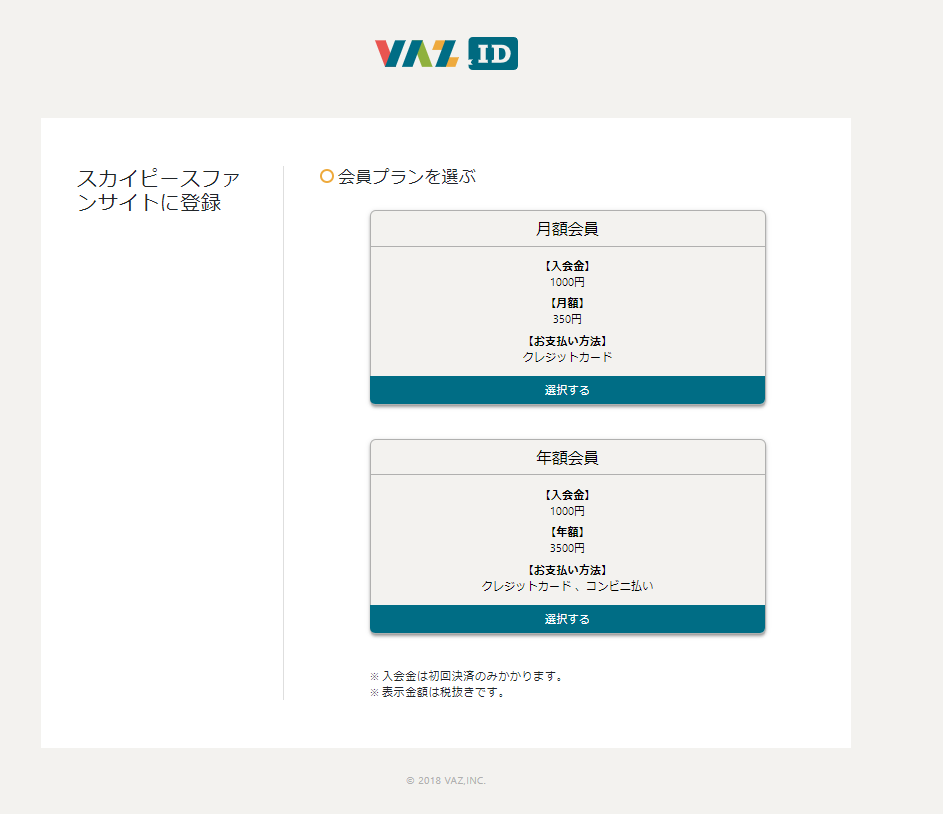
Task: Click the スカイピースファンサイトに登録 sidebar title
Action: pos(158,191)
